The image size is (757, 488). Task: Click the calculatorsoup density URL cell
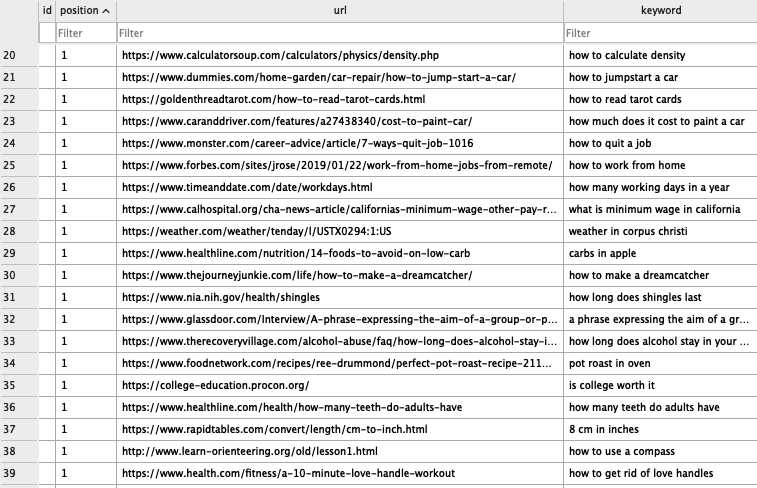coord(280,55)
